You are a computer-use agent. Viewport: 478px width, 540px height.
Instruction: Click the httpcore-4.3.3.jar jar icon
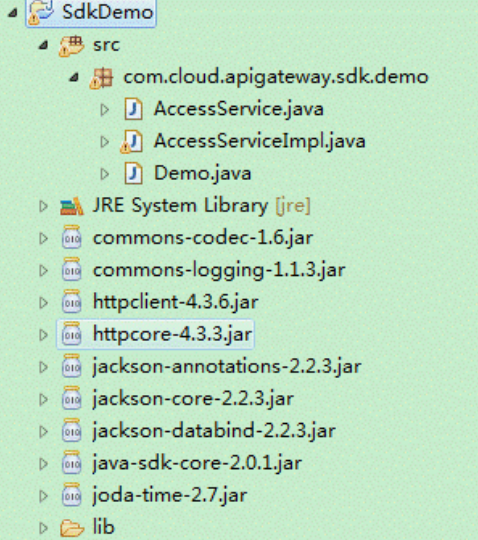(72, 334)
